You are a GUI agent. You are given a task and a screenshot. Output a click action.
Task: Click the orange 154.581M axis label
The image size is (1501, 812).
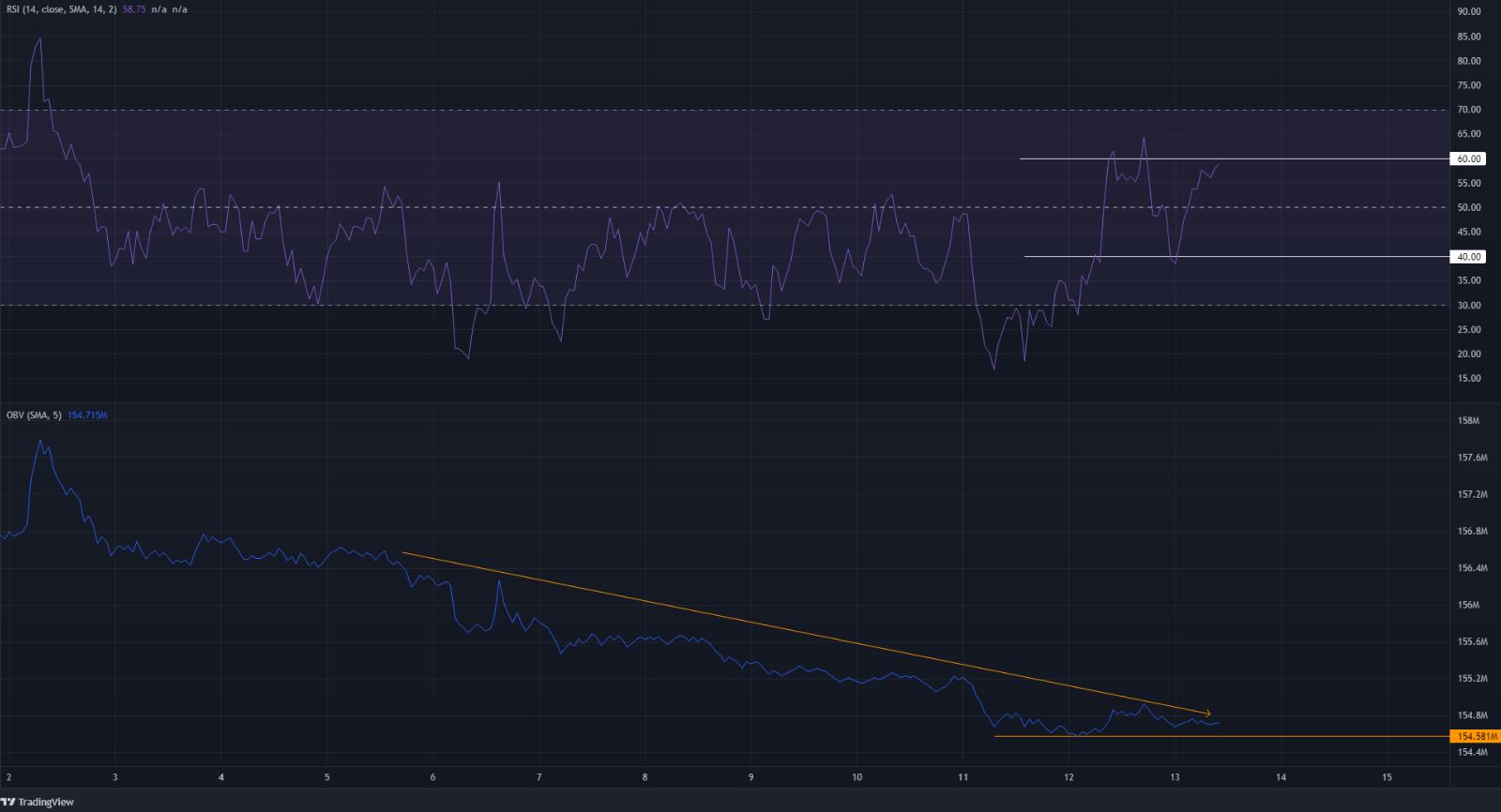pyautogui.click(x=1474, y=737)
